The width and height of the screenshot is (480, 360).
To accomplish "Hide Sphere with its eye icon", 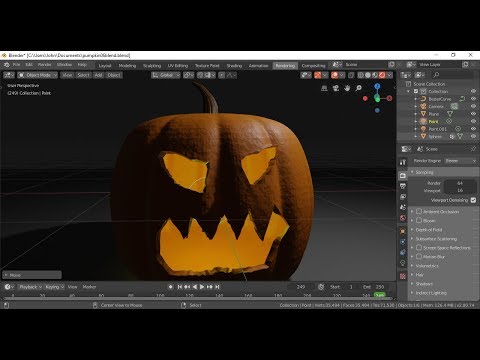I will pos(473,136).
